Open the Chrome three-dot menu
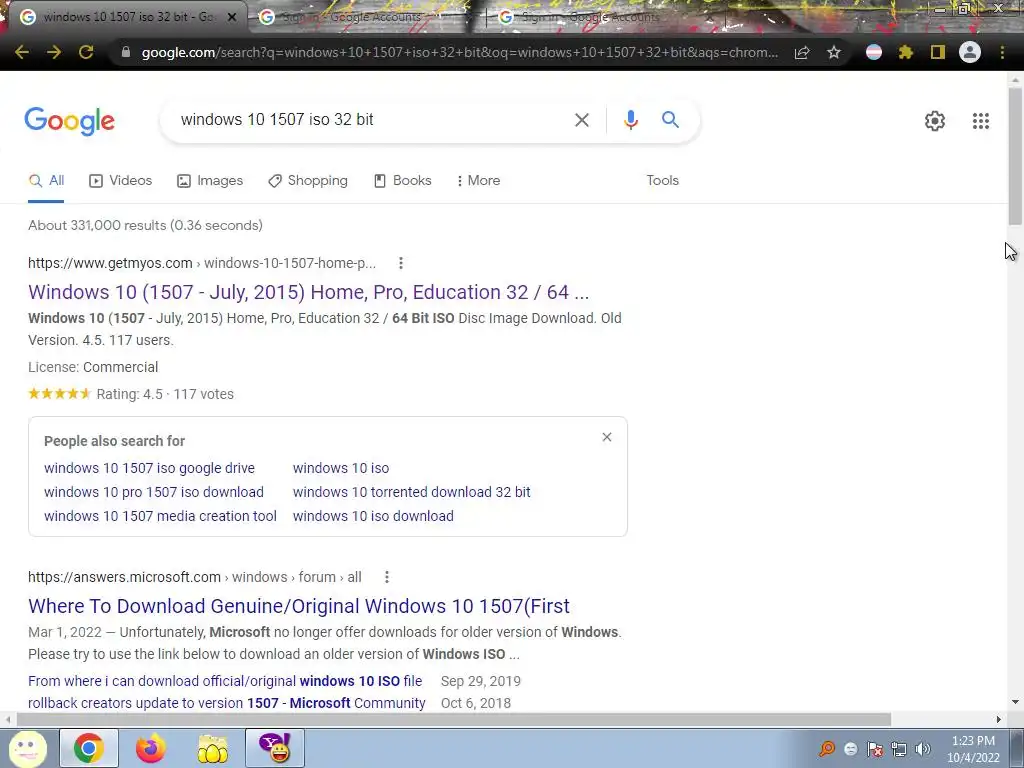 click(1002, 52)
